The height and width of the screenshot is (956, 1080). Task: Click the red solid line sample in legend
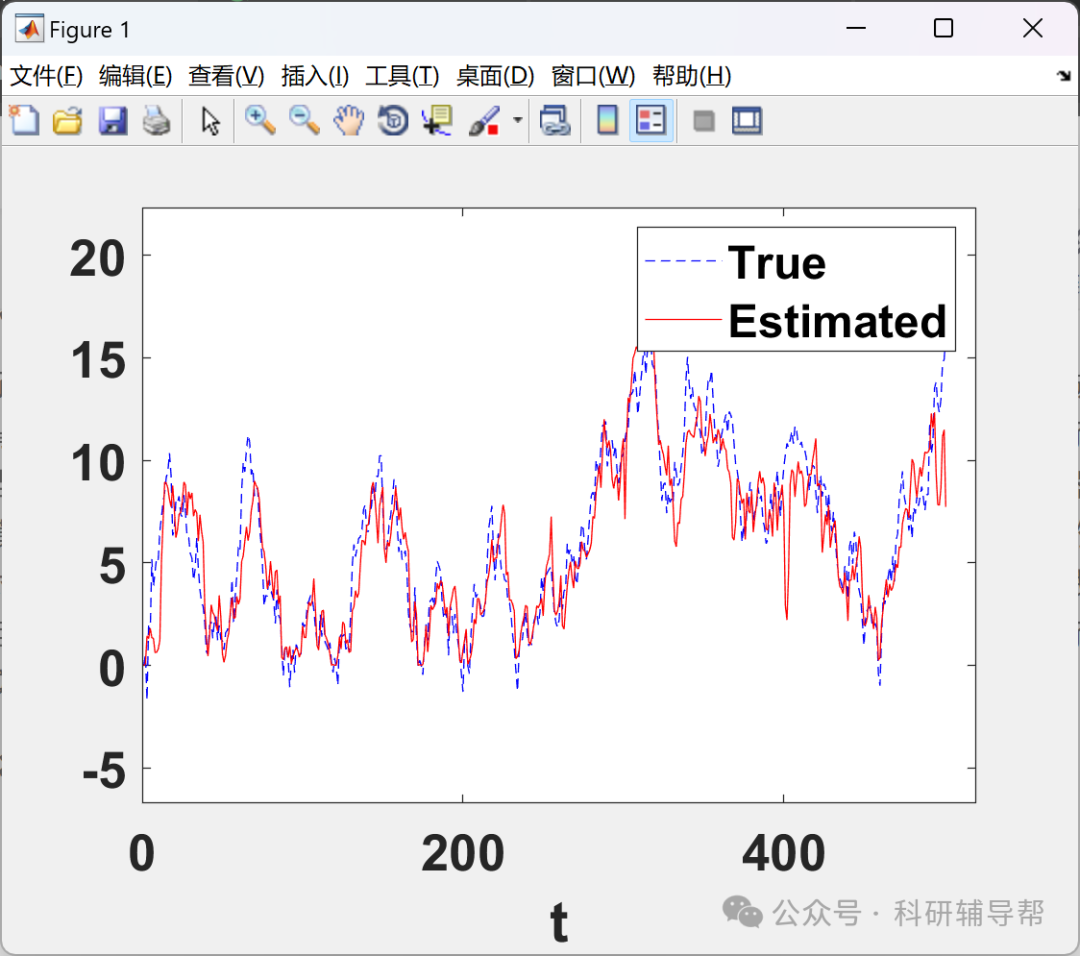click(683, 320)
